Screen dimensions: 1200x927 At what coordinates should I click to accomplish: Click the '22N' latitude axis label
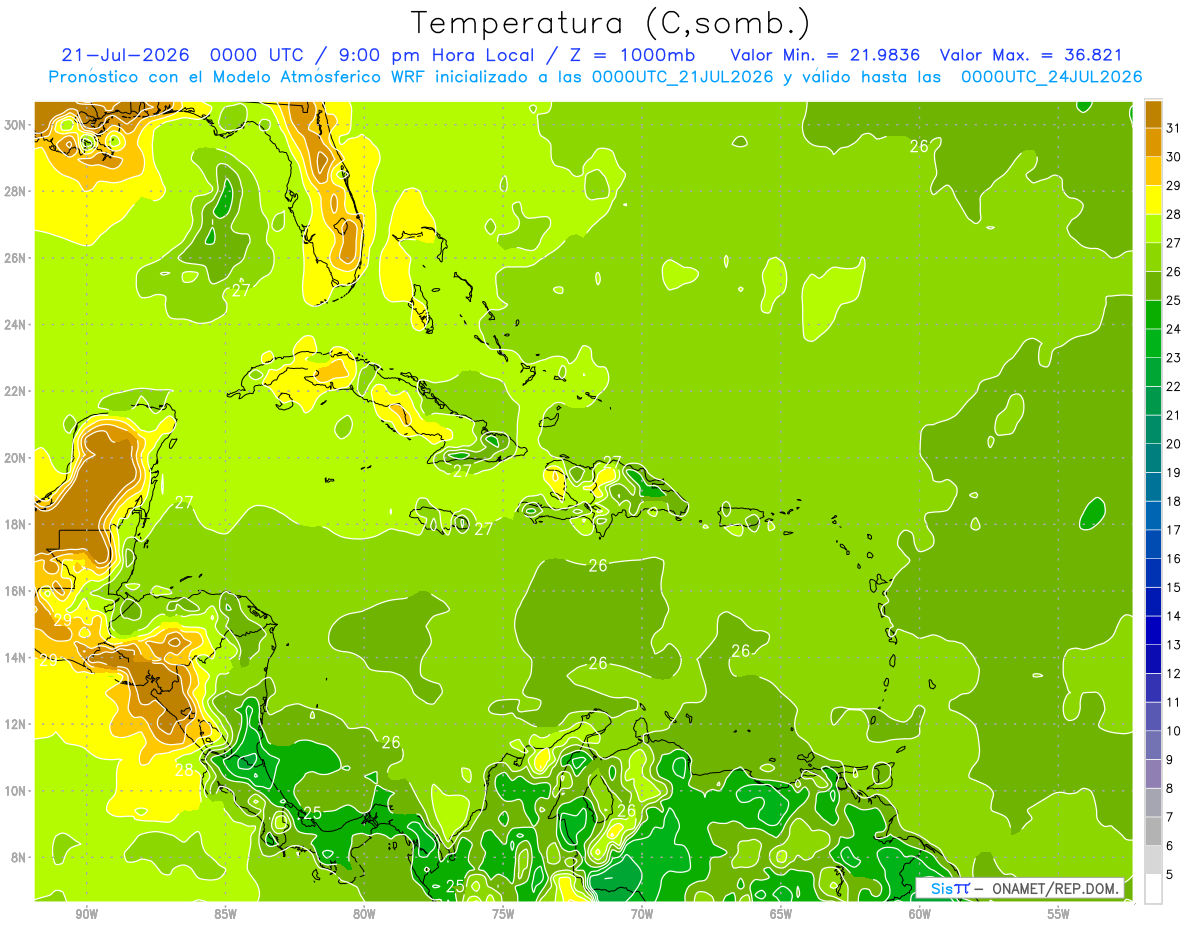pos(16,391)
